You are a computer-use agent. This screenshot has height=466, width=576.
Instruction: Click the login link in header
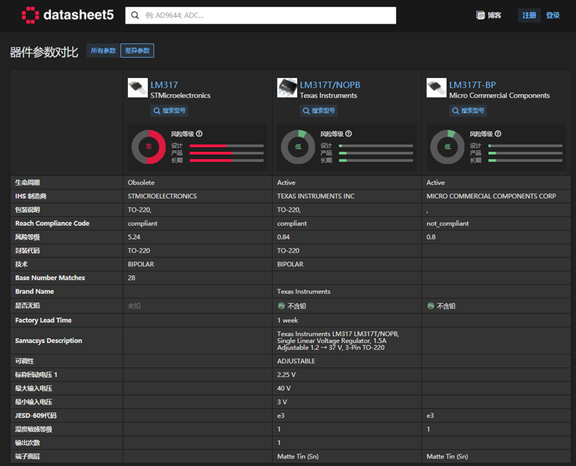click(552, 15)
